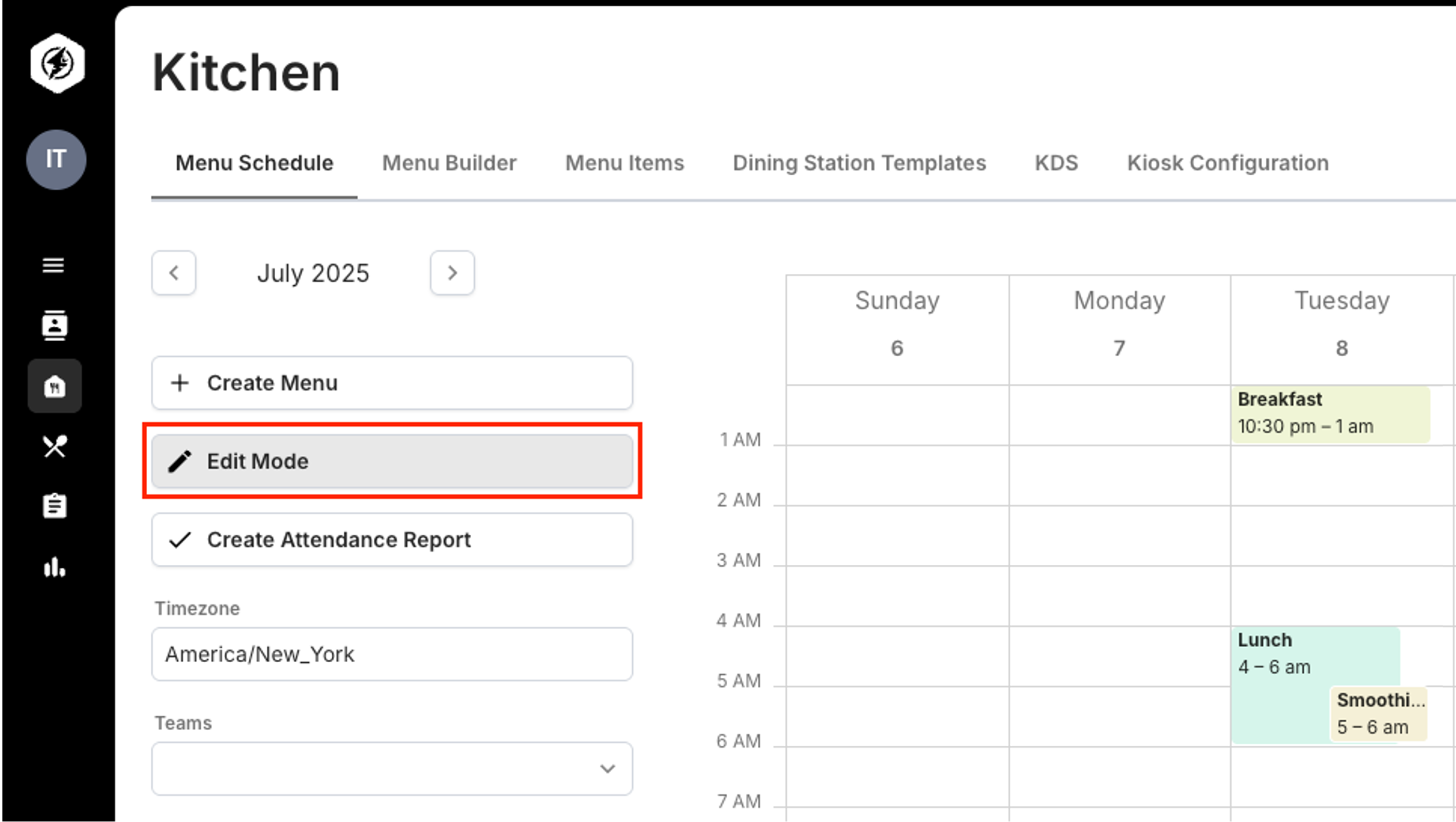This screenshot has height=822, width=1456.
Task: Click the 4 AM time label
Action: [x=738, y=621]
